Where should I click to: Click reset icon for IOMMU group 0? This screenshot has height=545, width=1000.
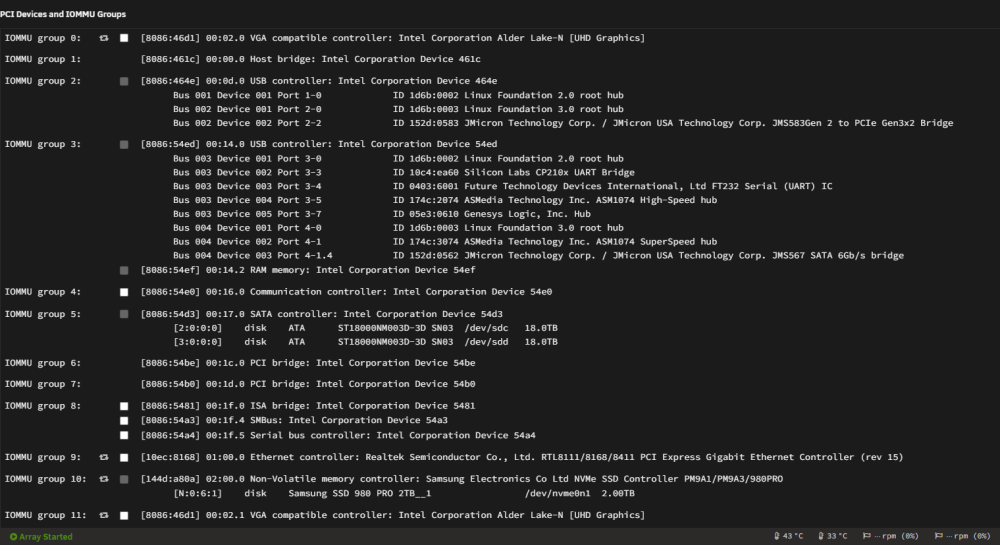pos(104,38)
